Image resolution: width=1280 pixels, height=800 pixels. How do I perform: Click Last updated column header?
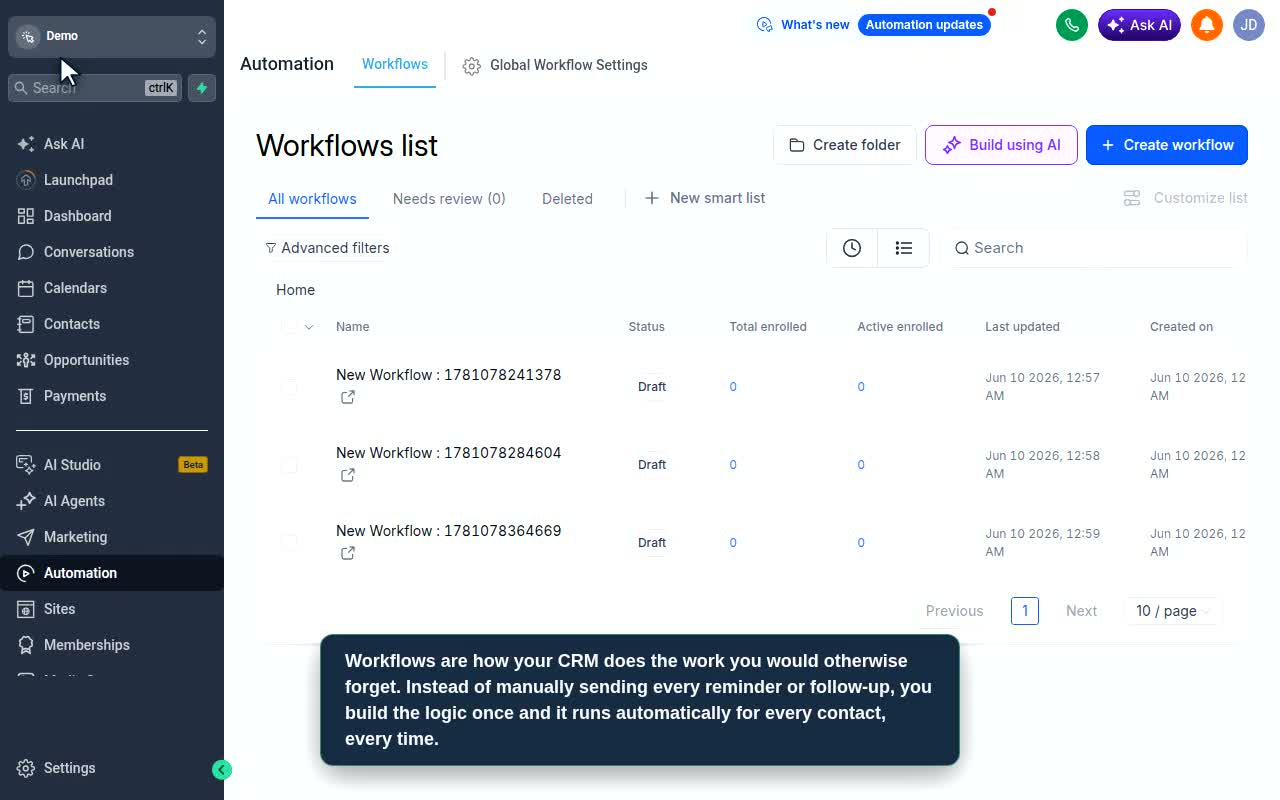pos(1022,327)
